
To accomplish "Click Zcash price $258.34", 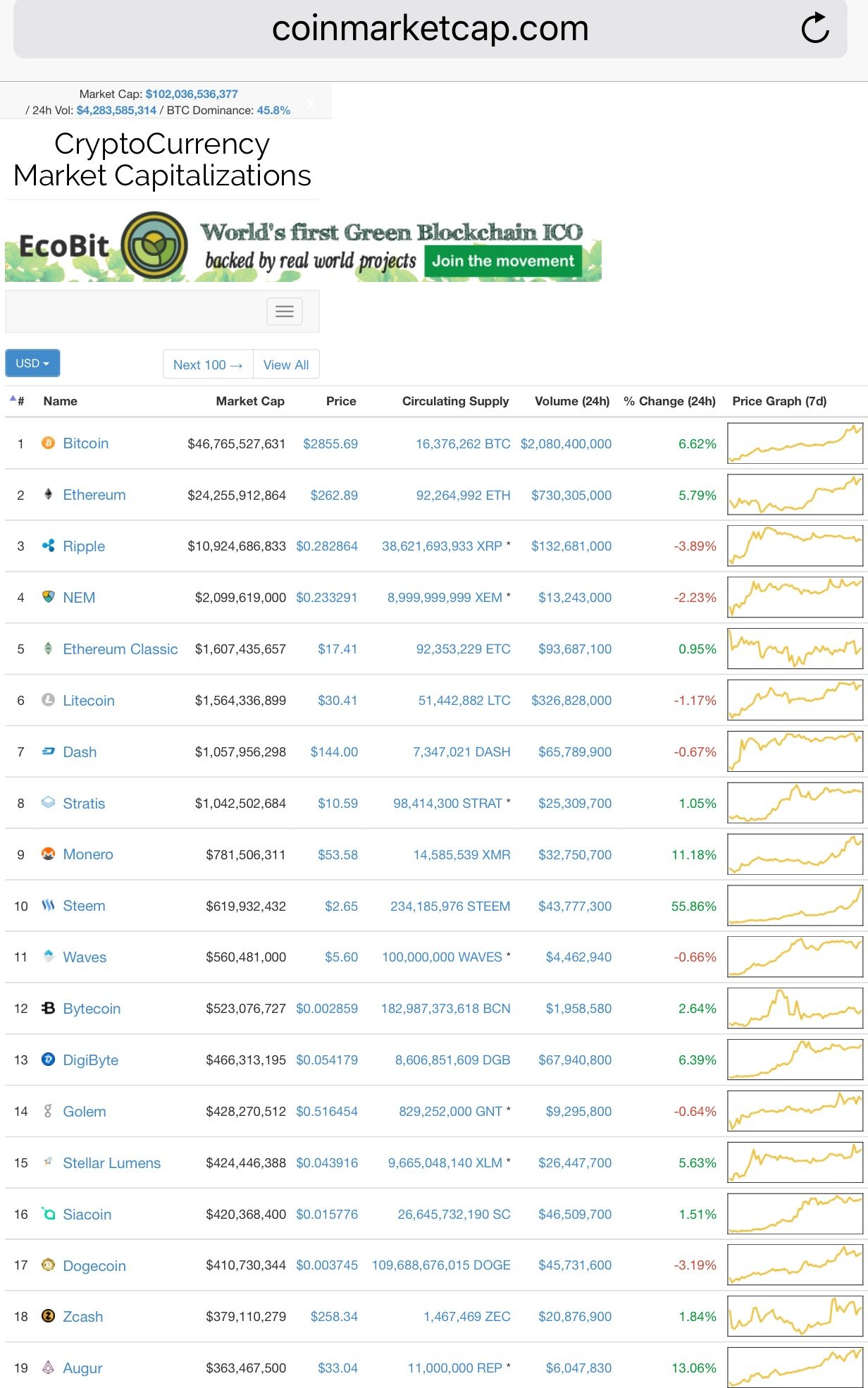I will click(334, 1317).
